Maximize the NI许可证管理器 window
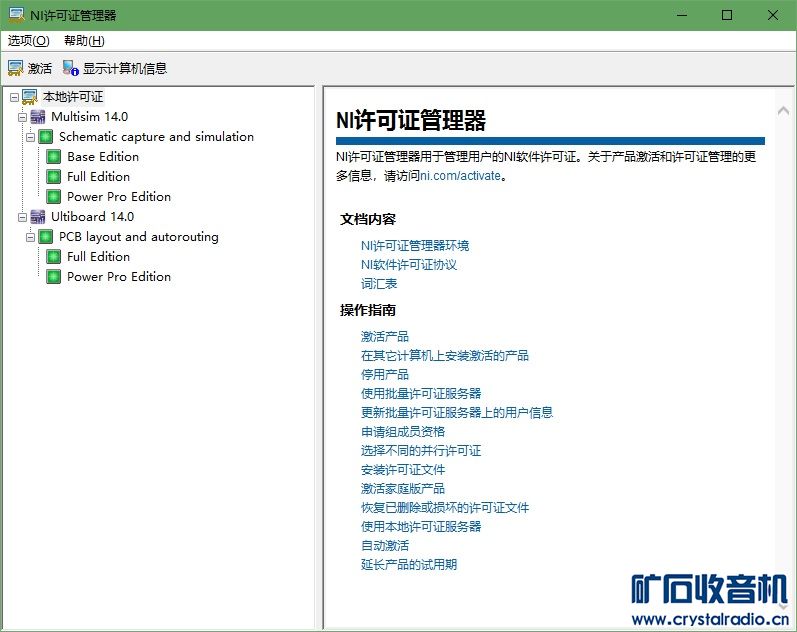 [727, 15]
